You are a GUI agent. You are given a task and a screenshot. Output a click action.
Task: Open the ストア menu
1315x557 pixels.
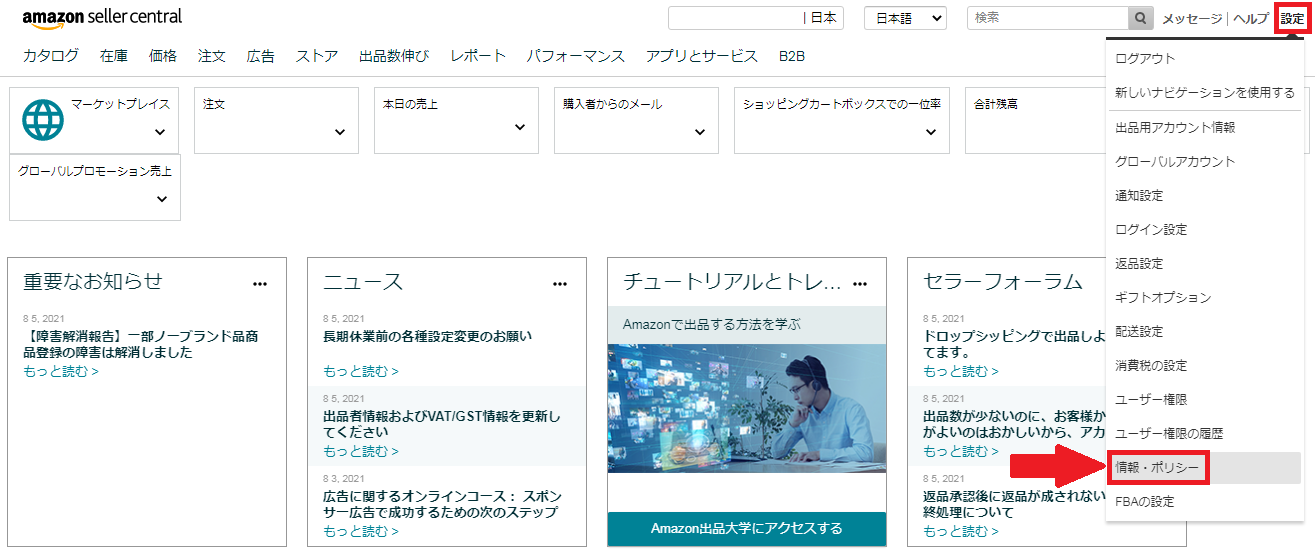317,56
